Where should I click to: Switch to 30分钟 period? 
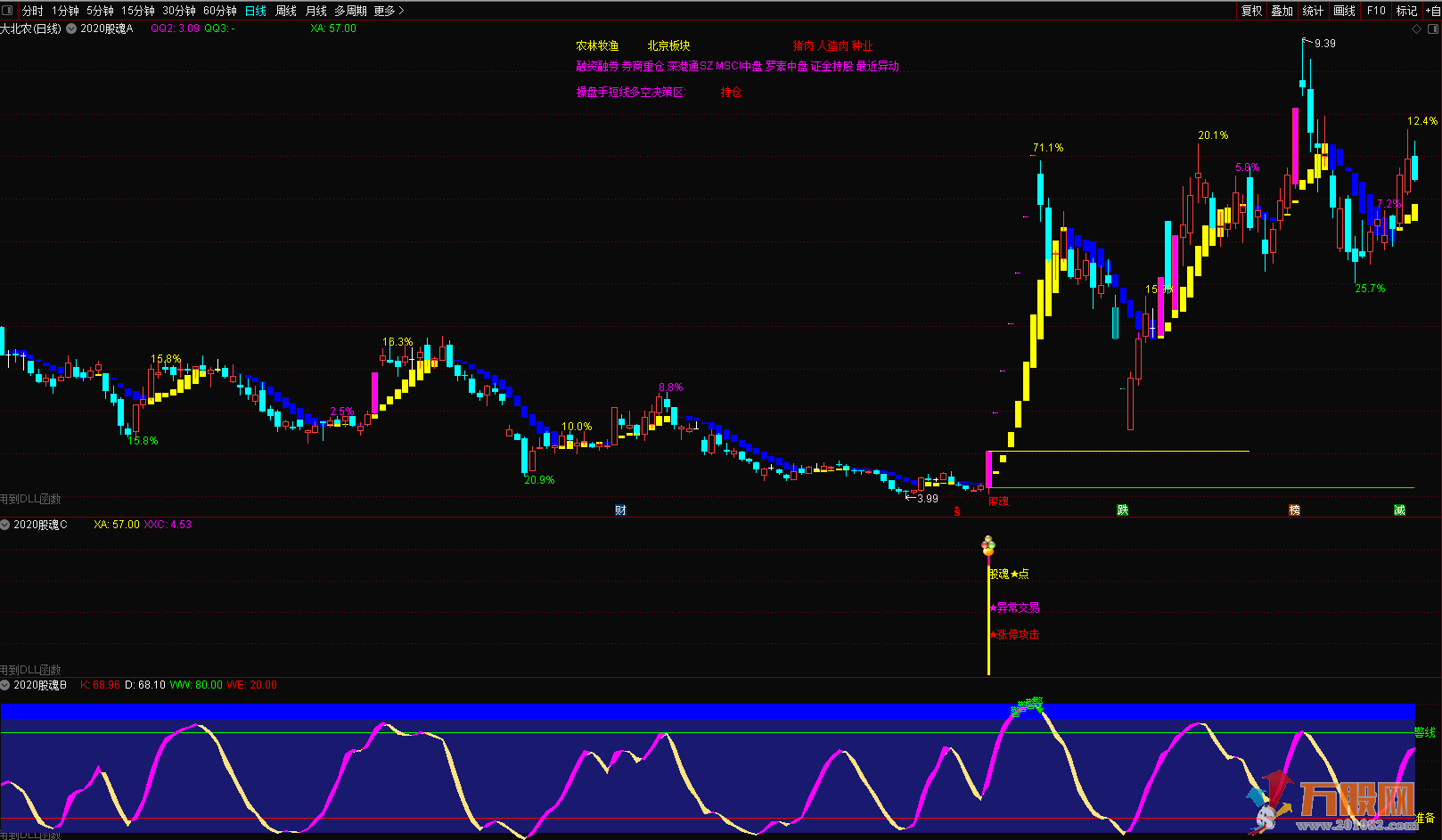[179, 11]
